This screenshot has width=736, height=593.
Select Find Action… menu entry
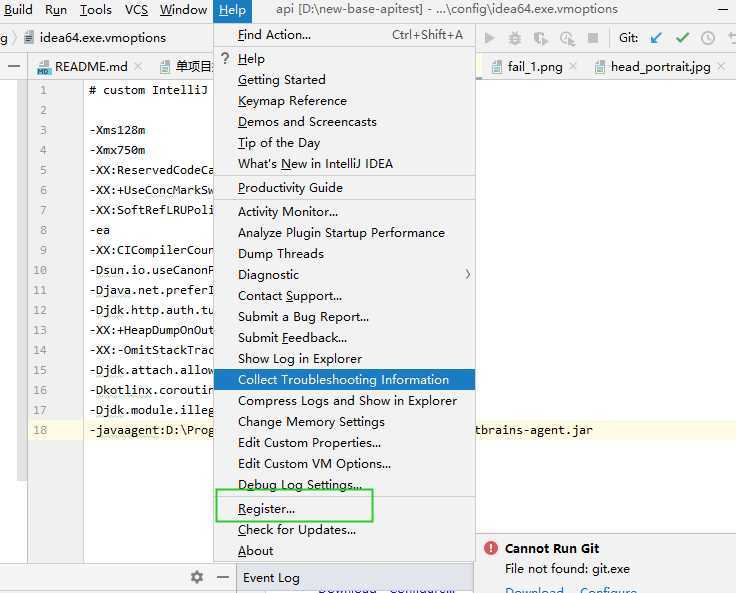(x=344, y=35)
